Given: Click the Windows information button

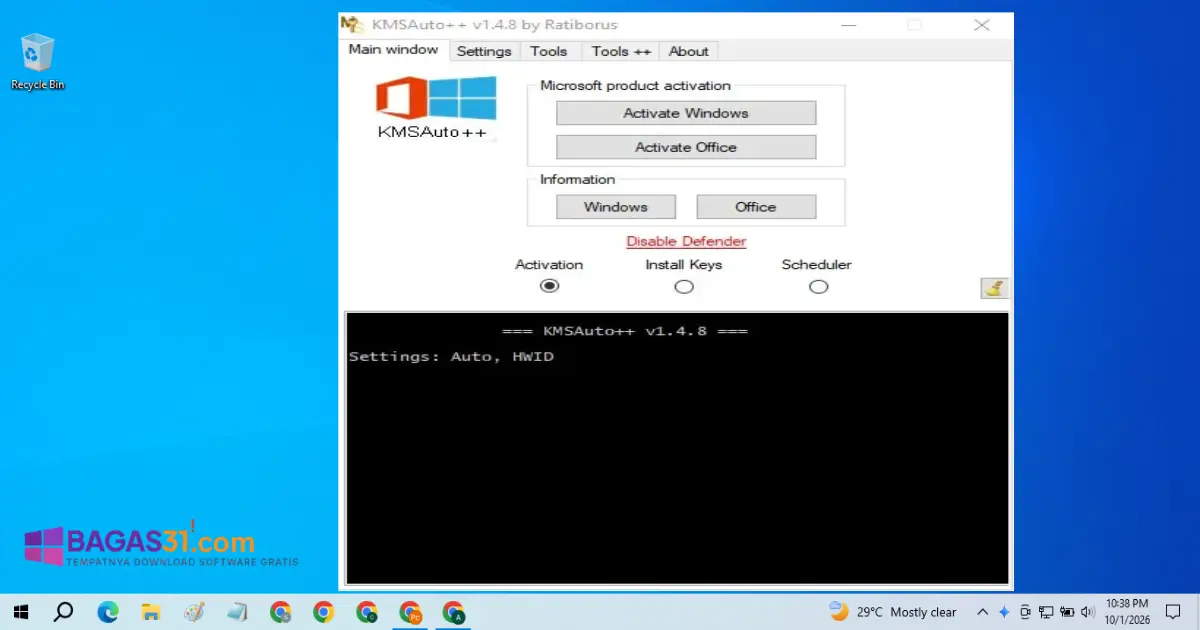Looking at the screenshot, I should (616, 207).
